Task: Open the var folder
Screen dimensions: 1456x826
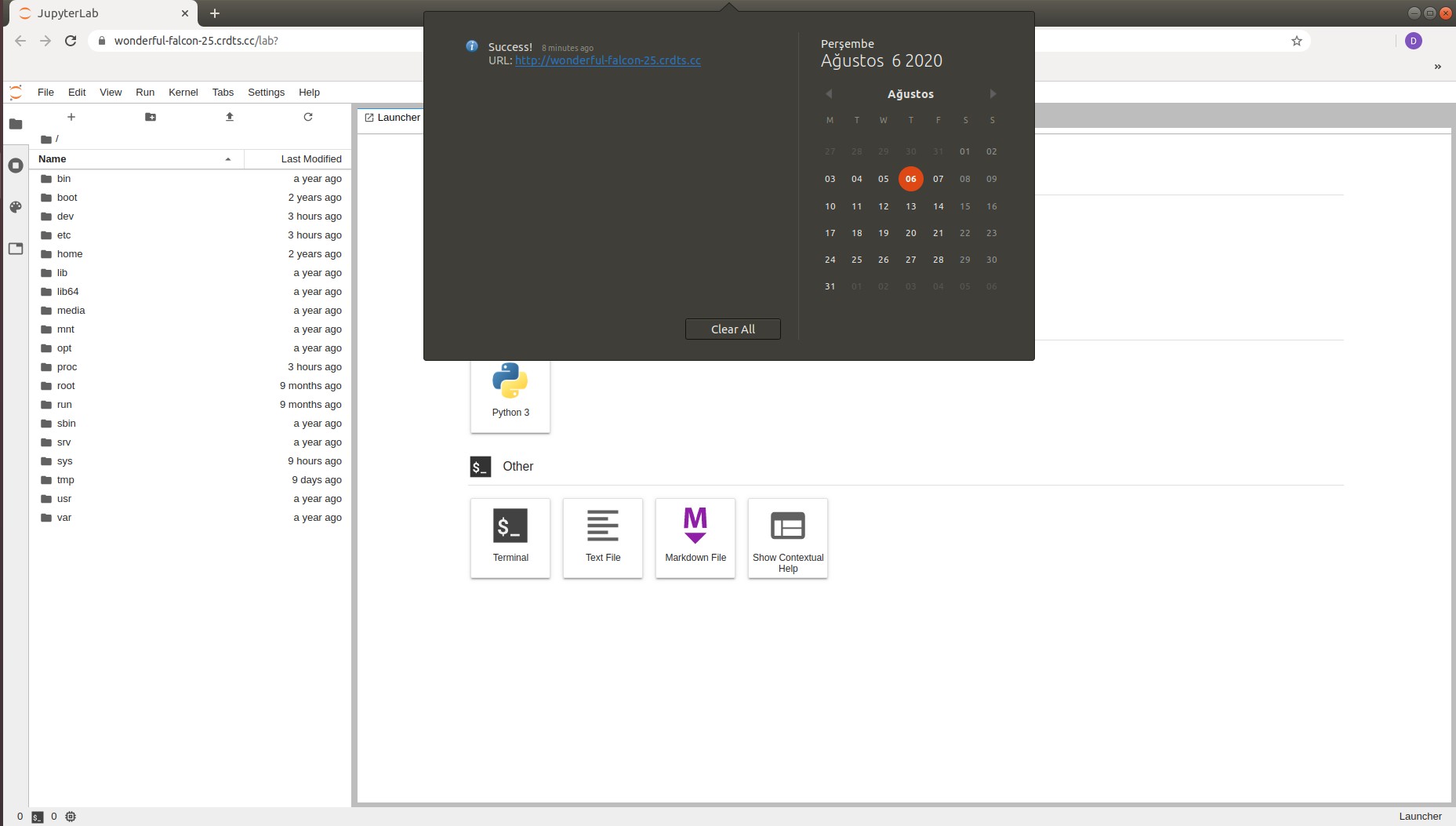Action: pos(191,518)
